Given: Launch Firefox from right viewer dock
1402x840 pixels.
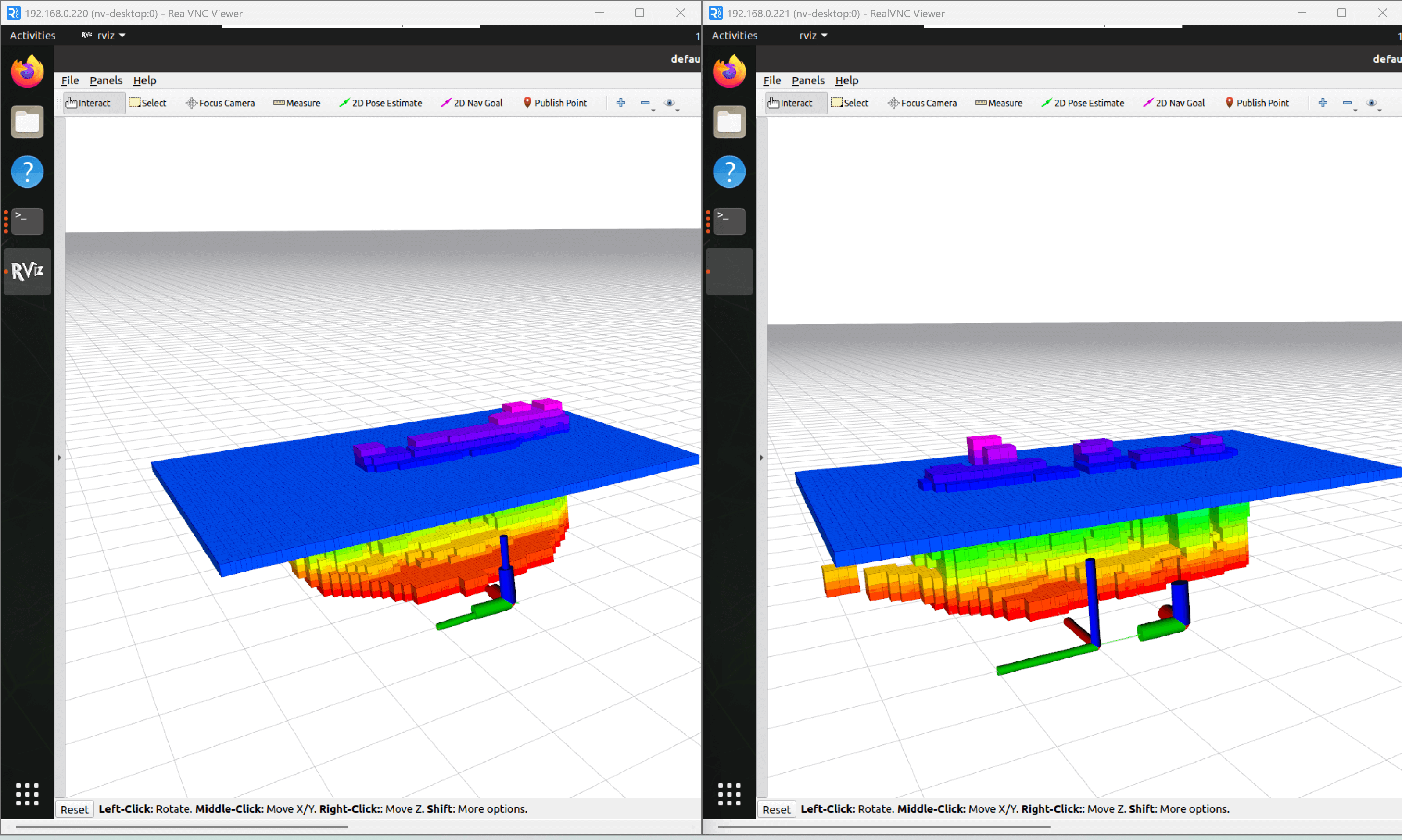Looking at the screenshot, I should coord(729,71).
